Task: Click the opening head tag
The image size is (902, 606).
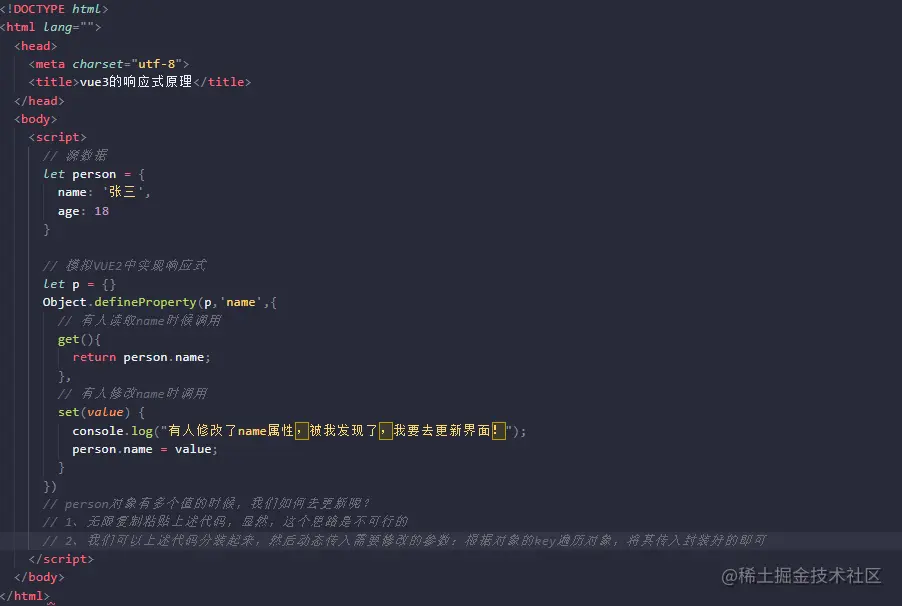Action: tap(36, 45)
